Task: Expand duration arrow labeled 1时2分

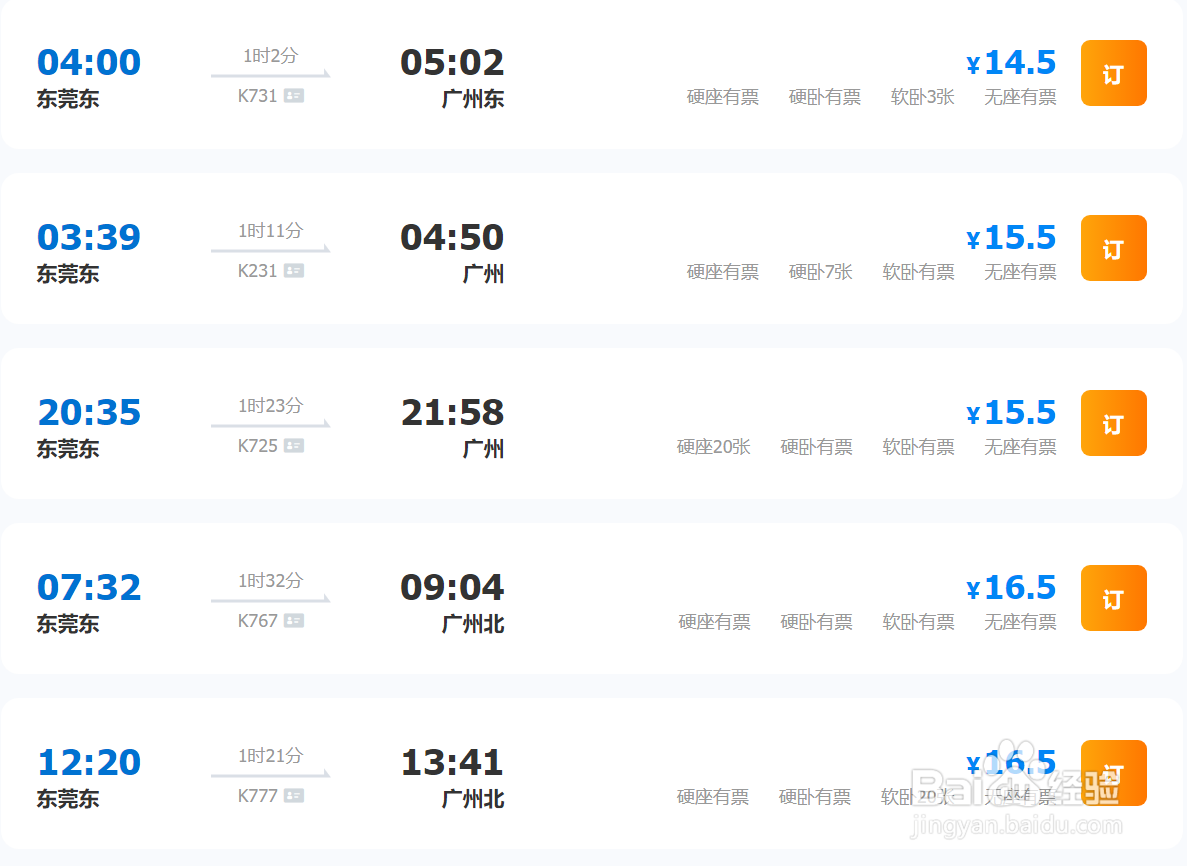Action: (270, 61)
